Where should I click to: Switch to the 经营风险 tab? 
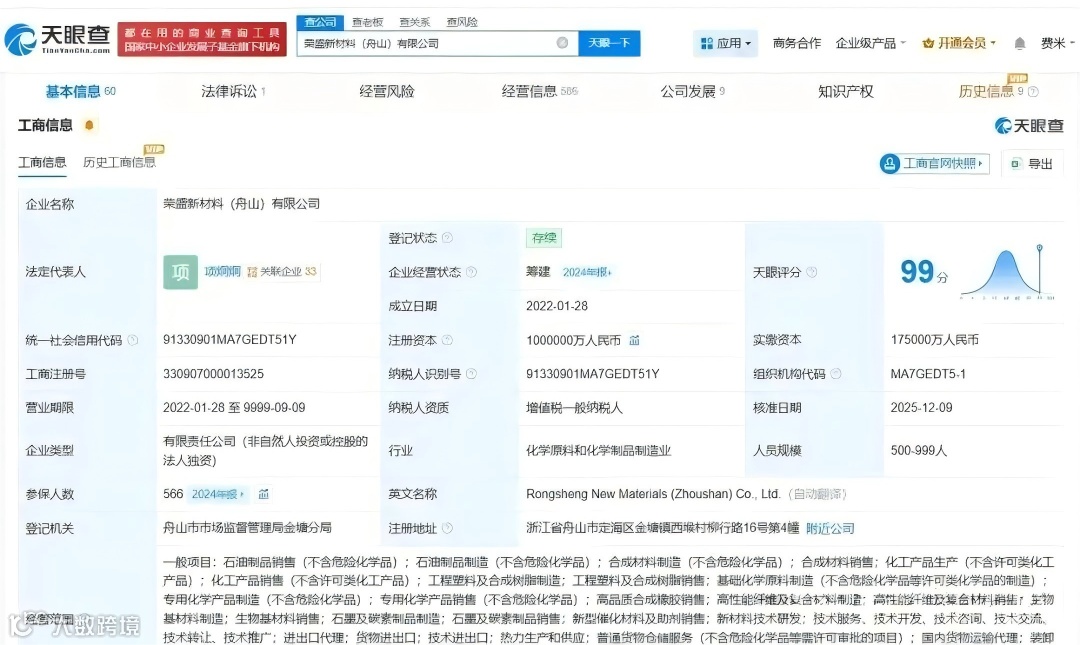[386, 91]
